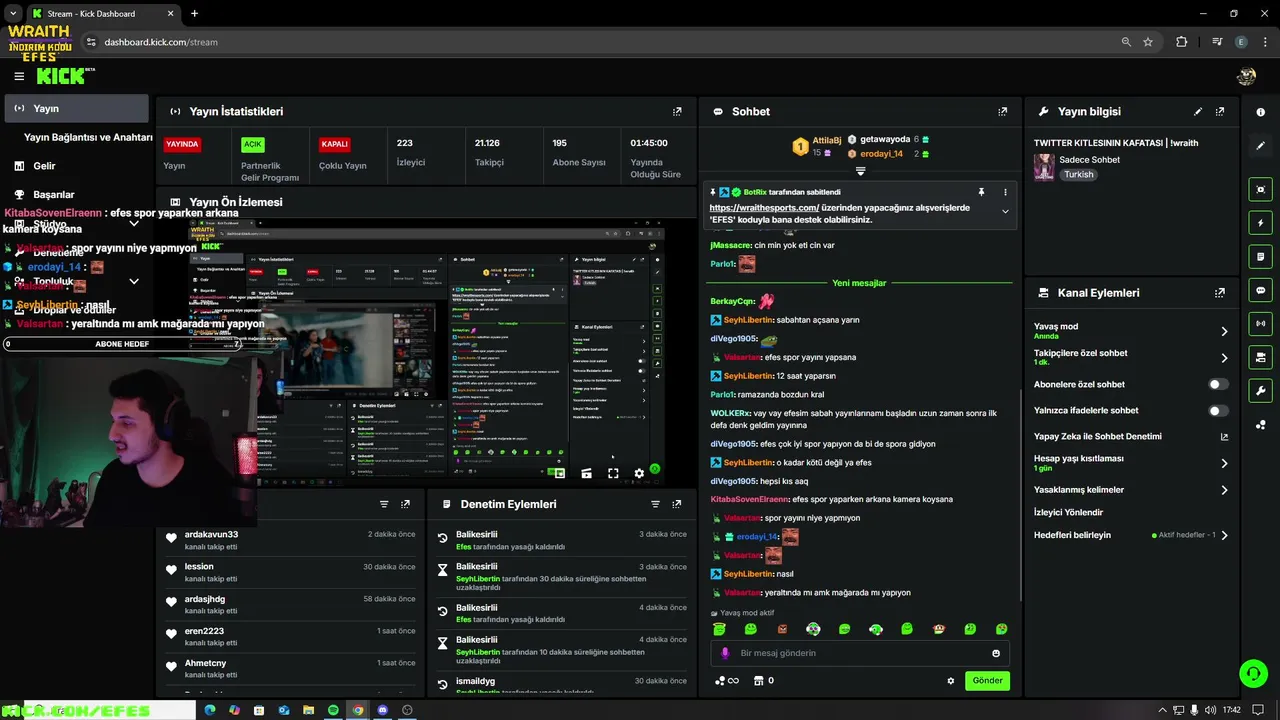Expand Yavaş mod settings
This screenshot has height=720, width=1280.
[1224, 331]
